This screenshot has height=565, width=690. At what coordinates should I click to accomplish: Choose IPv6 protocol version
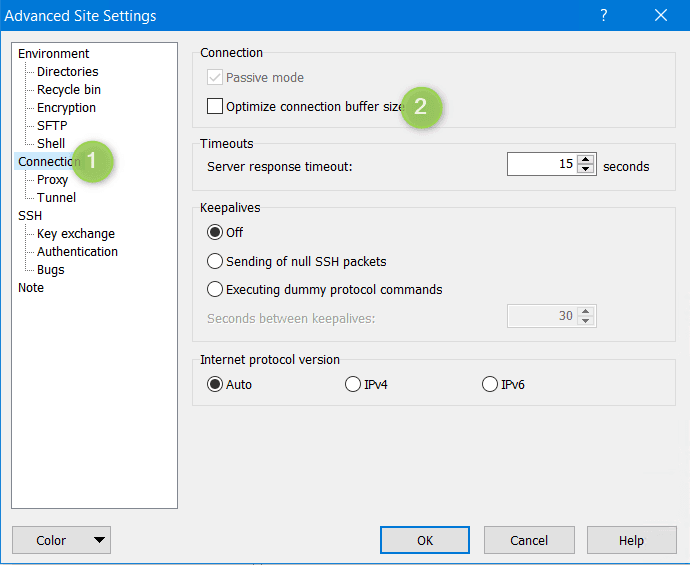tap(490, 384)
